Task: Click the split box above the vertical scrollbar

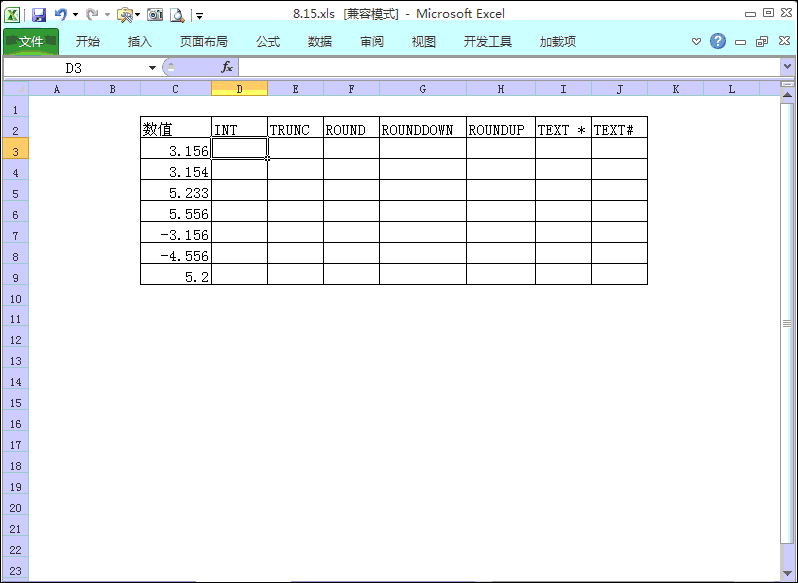Action: pyautogui.click(x=787, y=84)
